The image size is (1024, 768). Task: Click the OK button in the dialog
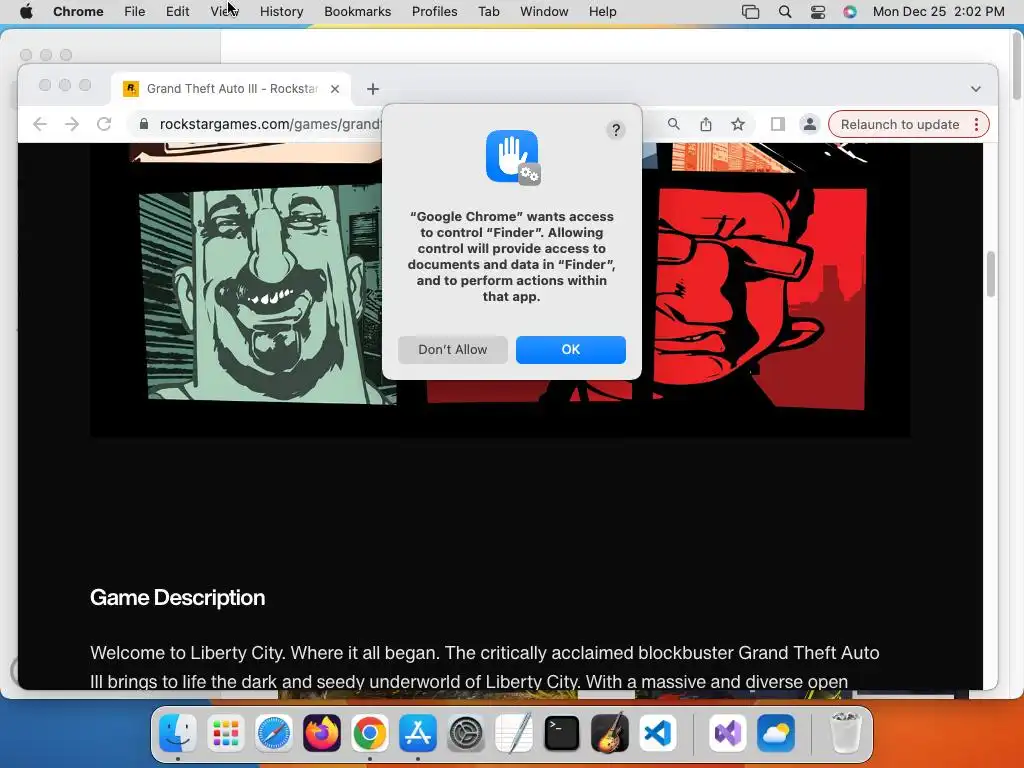pos(570,349)
